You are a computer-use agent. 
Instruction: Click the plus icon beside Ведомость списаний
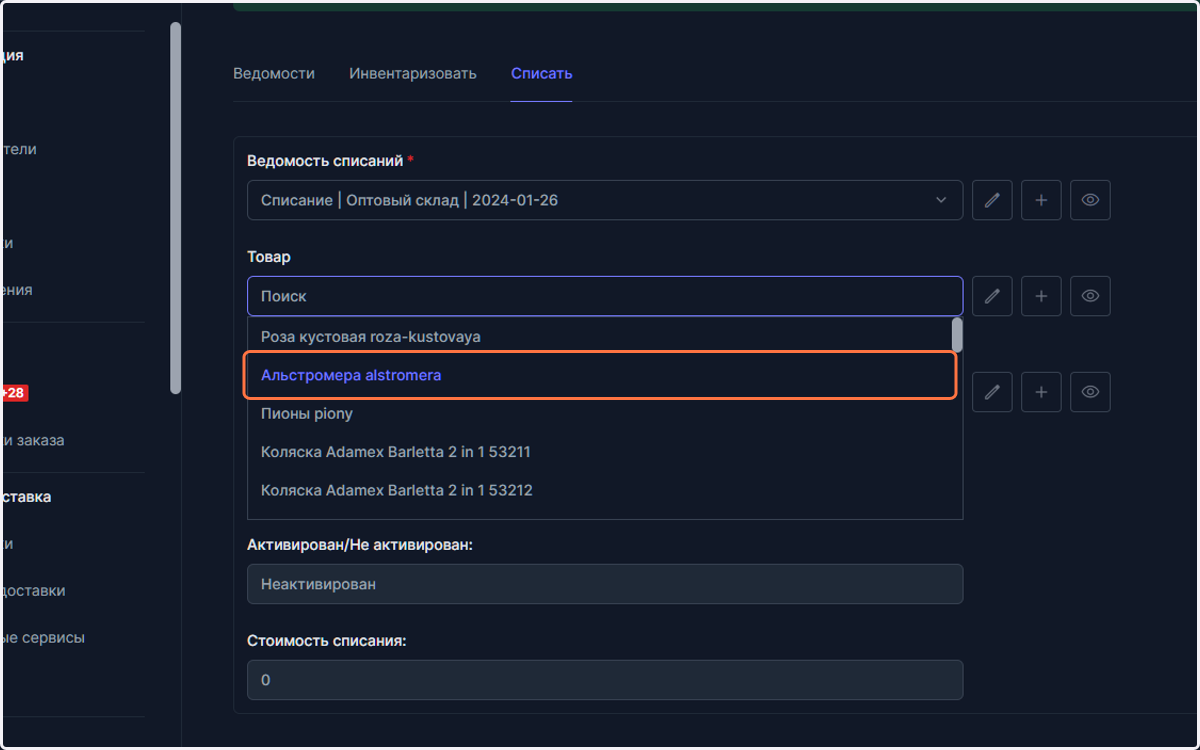[x=1041, y=200]
